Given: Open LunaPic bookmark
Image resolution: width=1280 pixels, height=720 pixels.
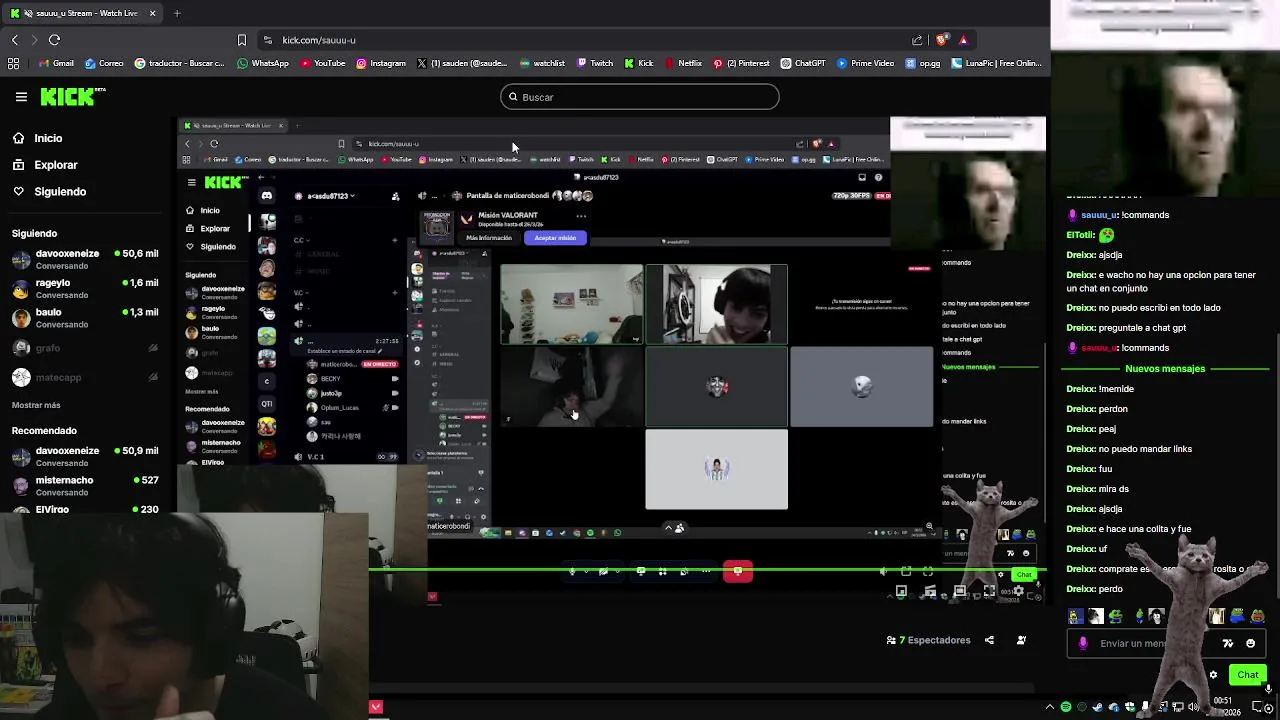Looking at the screenshot, I should point(997,63).
